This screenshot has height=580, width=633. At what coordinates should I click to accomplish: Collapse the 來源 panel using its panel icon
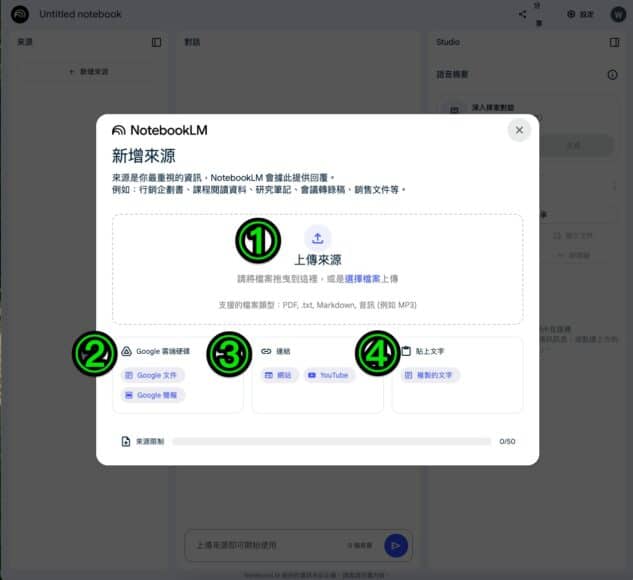(156, 42)
